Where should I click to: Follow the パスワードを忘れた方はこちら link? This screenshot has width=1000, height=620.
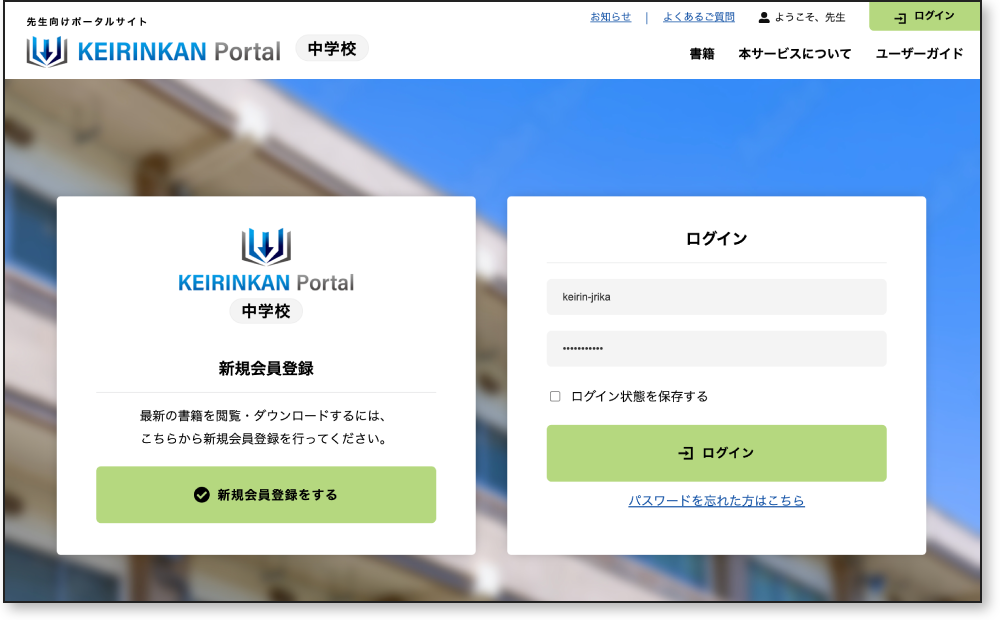pos(716,501)
